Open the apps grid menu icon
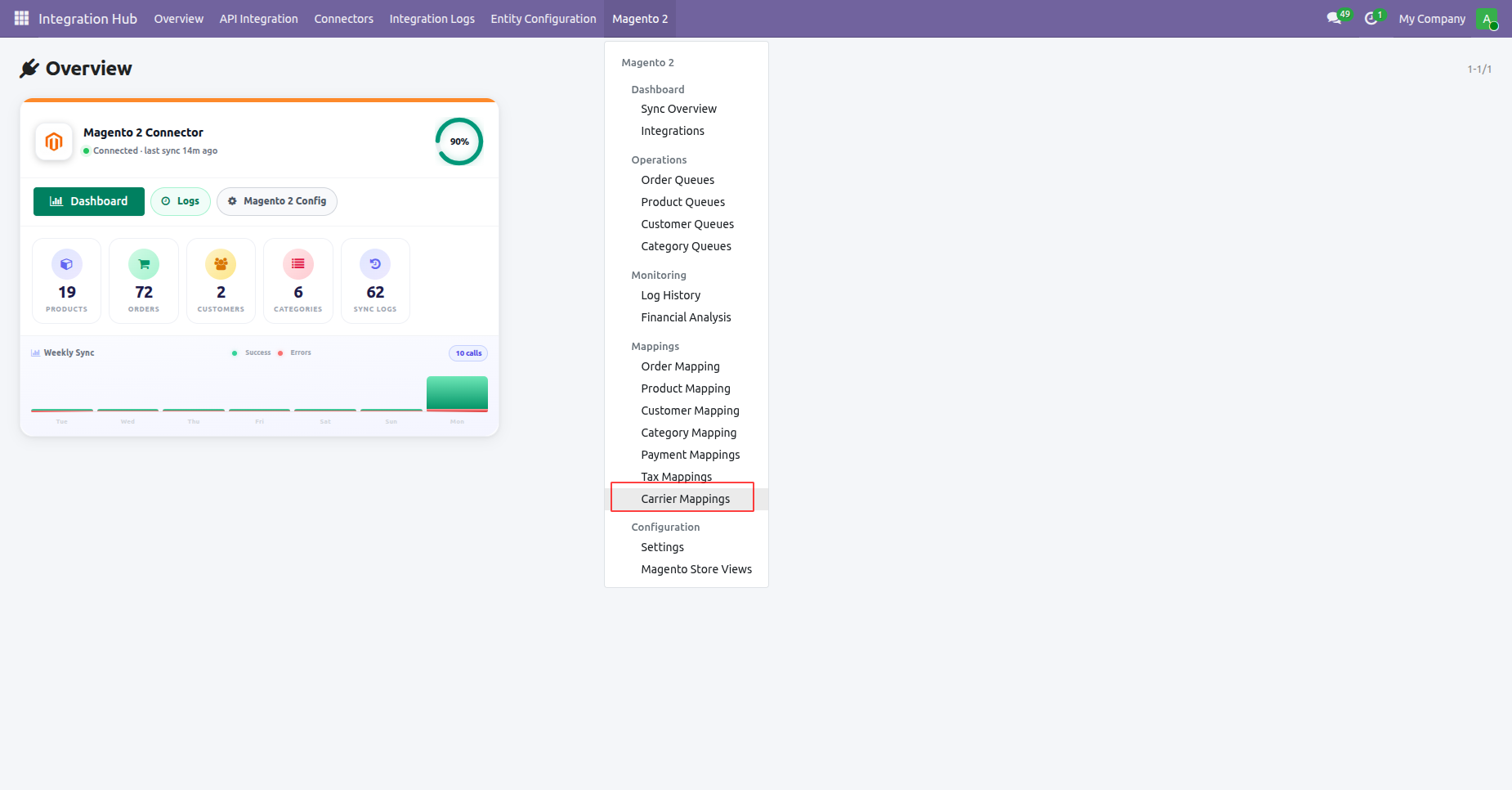Image resolution: width=1512 pixels, height=790 pixels. [21, 18]
